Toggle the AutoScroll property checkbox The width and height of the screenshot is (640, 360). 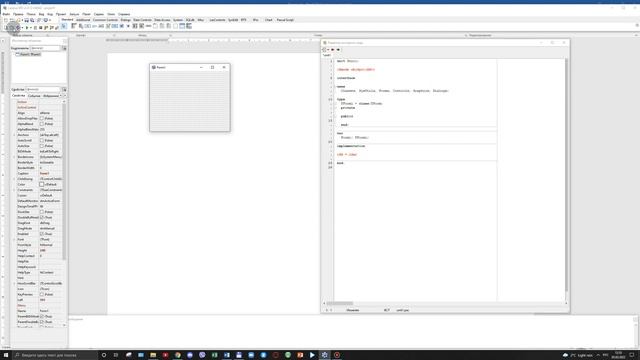point(42,140)
